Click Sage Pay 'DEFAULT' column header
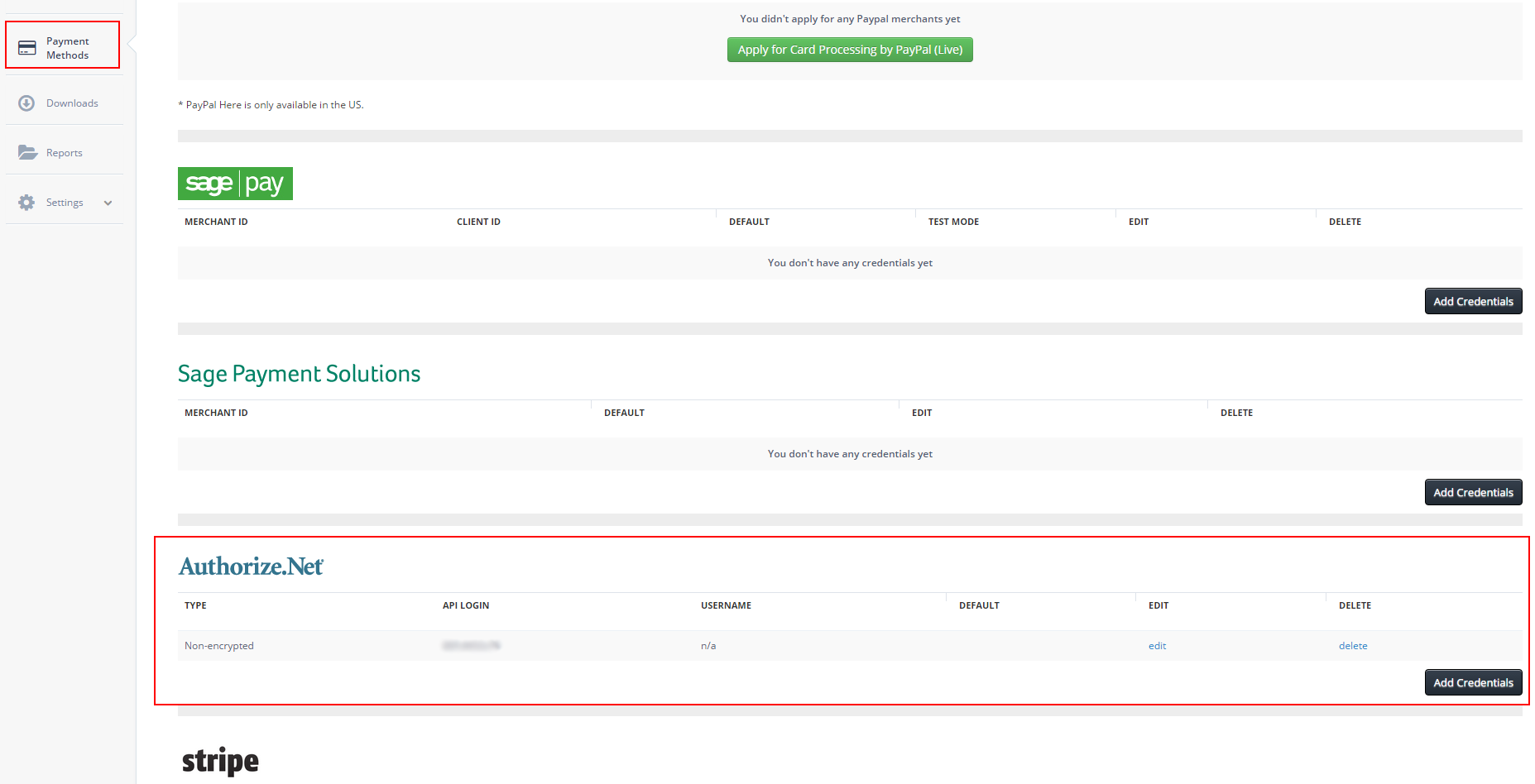Viewport: 1535px width, 784px height. (x=749, y=222)
